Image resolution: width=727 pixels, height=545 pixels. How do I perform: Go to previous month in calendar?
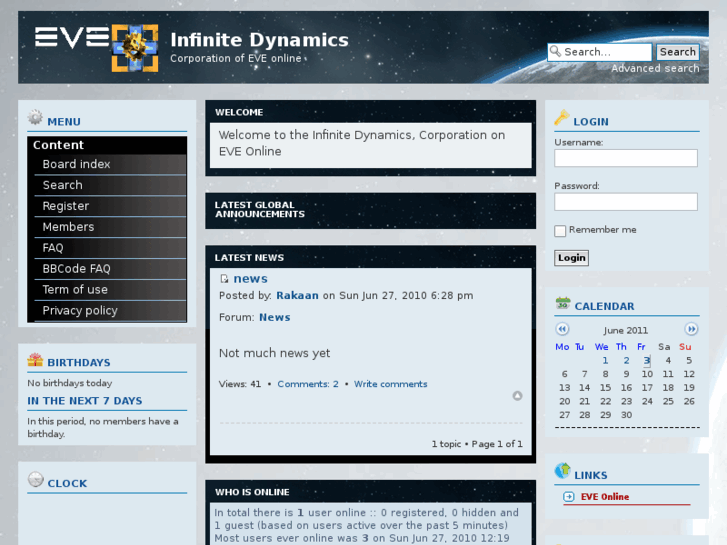[x=562, y=329]
